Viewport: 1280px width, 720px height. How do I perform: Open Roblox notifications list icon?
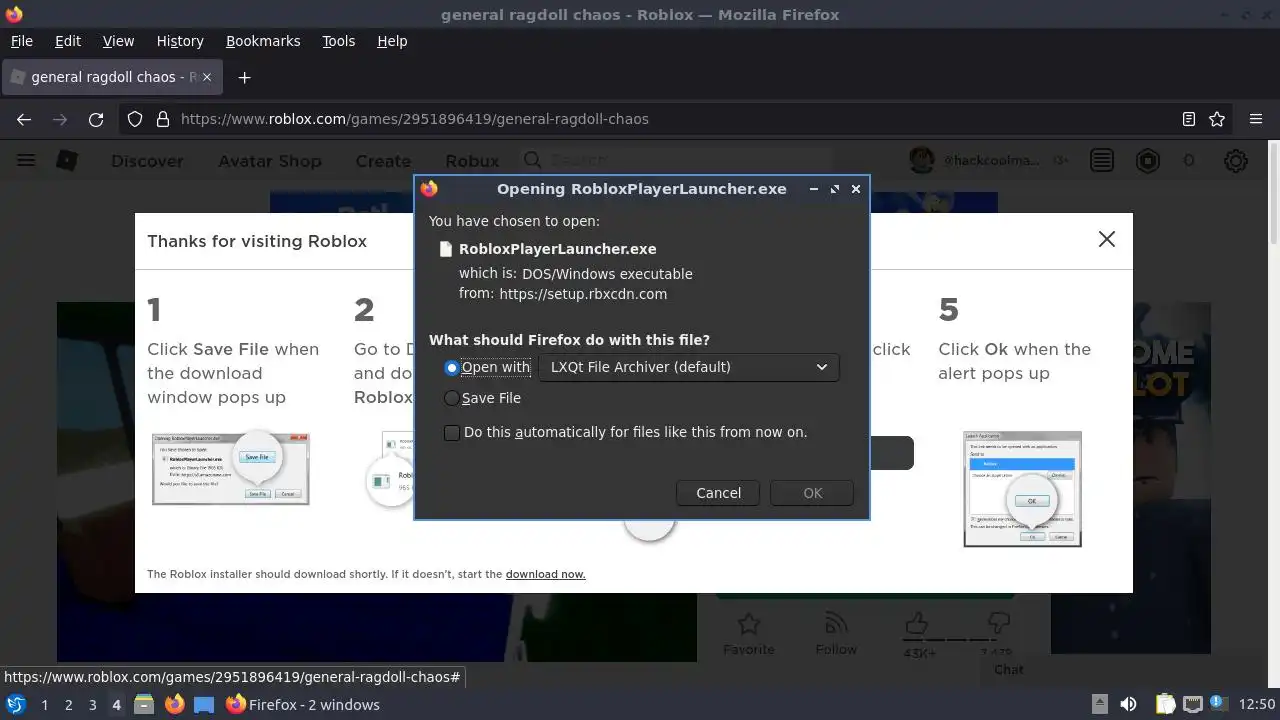(x=1102, y=160)
